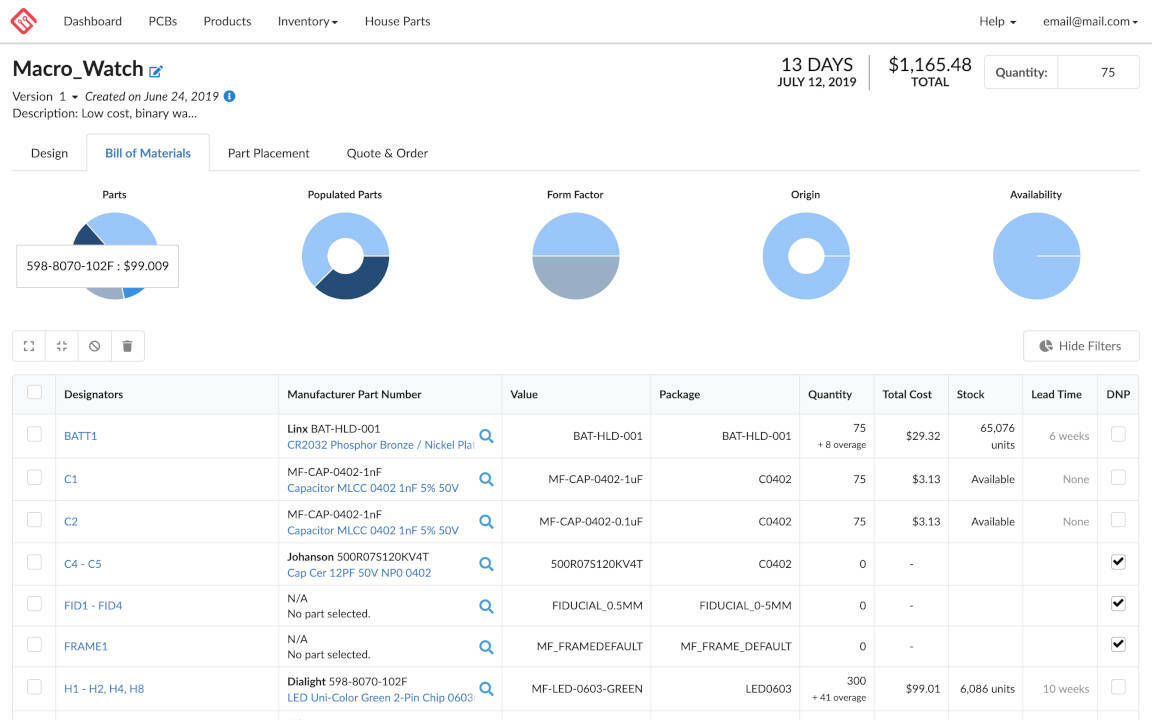Open the Quote & Order tab

point(387,153)
